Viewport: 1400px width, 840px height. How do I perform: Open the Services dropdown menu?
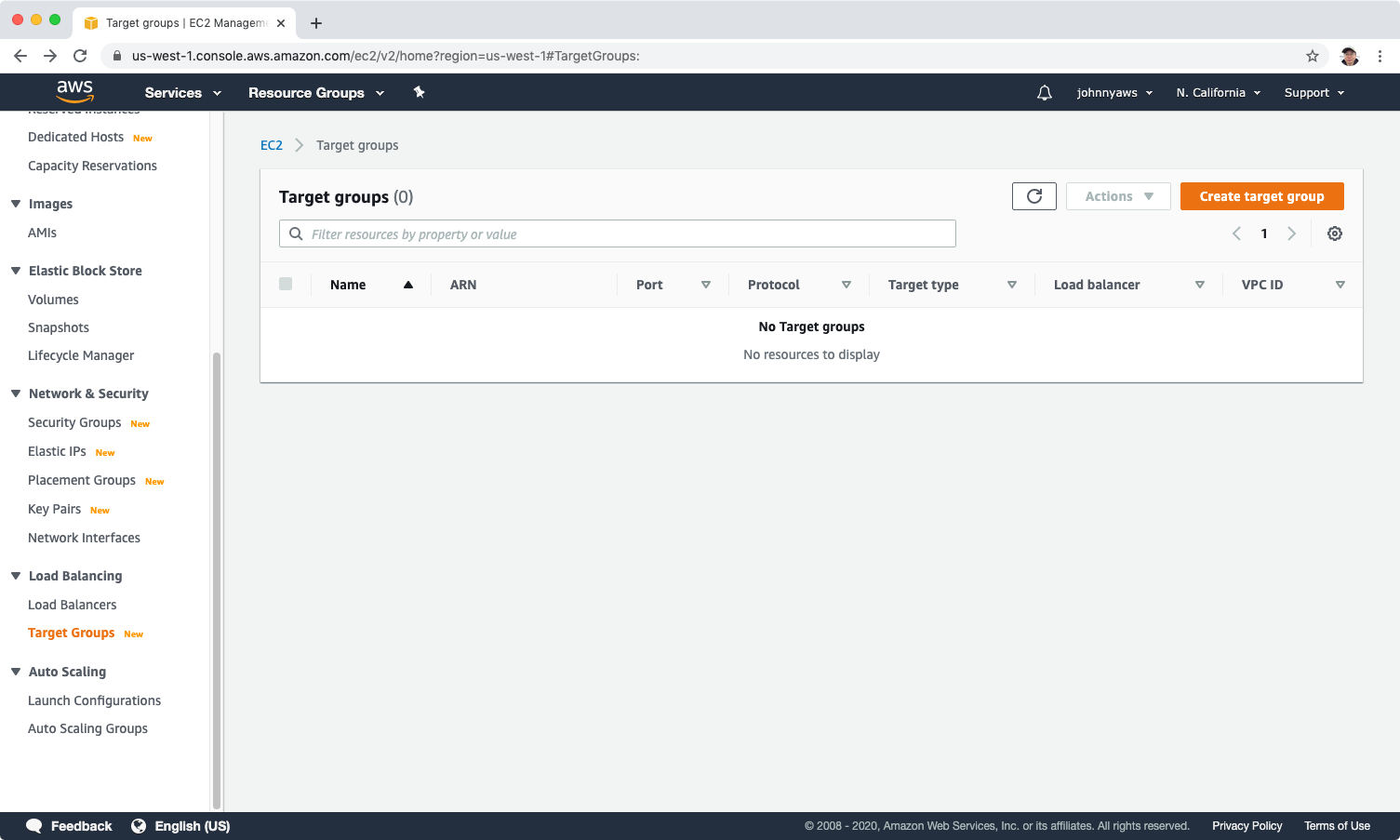(183, 93)
